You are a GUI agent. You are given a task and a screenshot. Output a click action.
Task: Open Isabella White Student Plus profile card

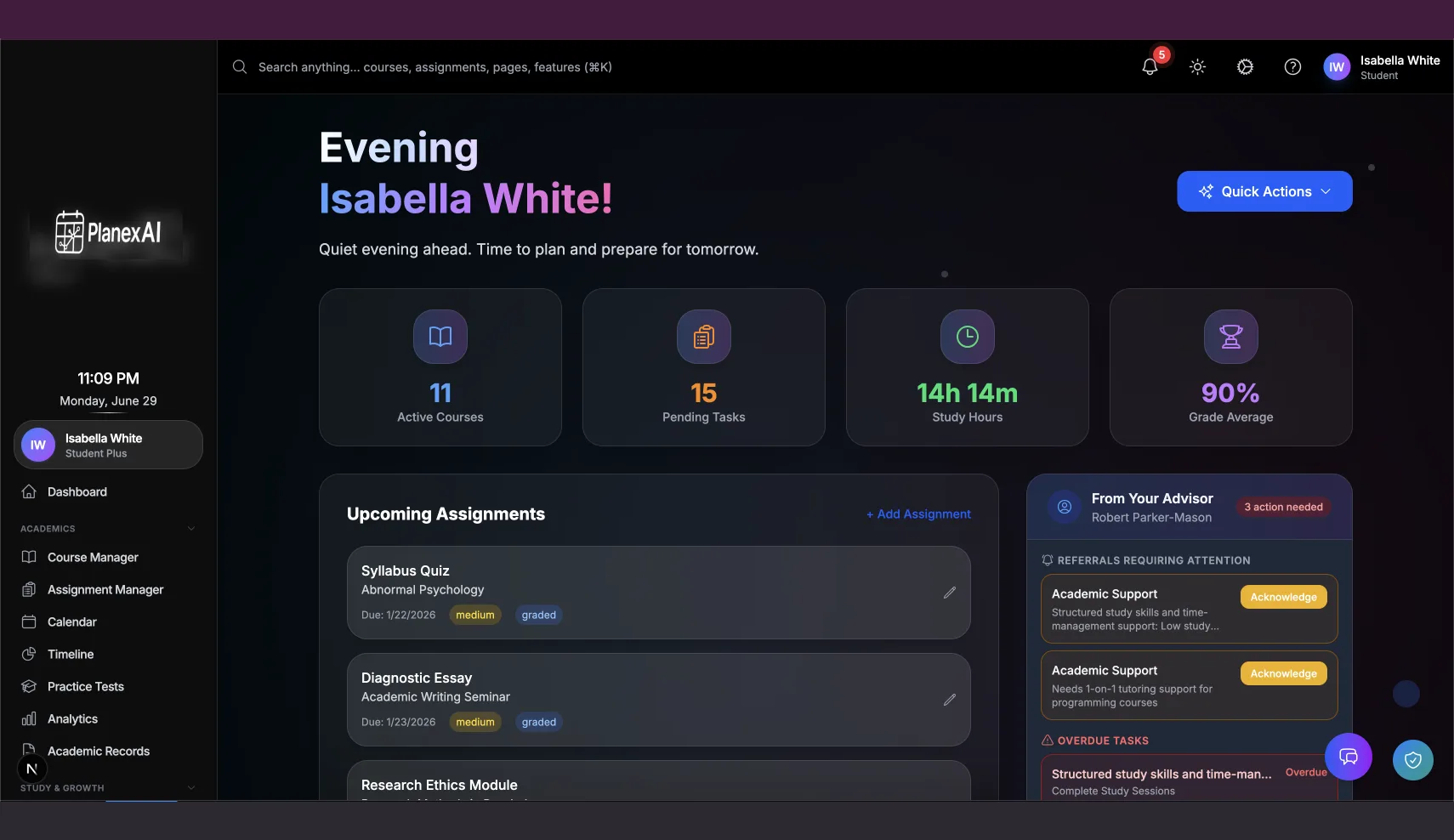(108, 445)
